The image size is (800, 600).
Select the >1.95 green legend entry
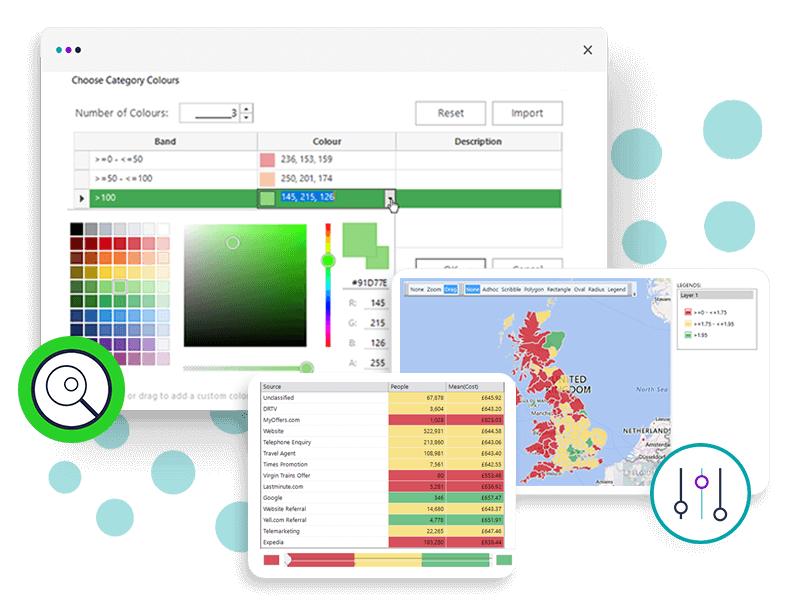[700, 334]
